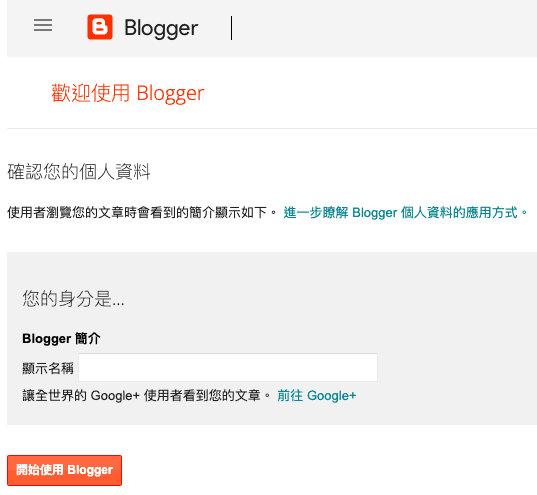The height and width of the screenshot is (495, 537).
Task: Focus the 顯示名稱 text input box
Action: click(x=228, y=367)
